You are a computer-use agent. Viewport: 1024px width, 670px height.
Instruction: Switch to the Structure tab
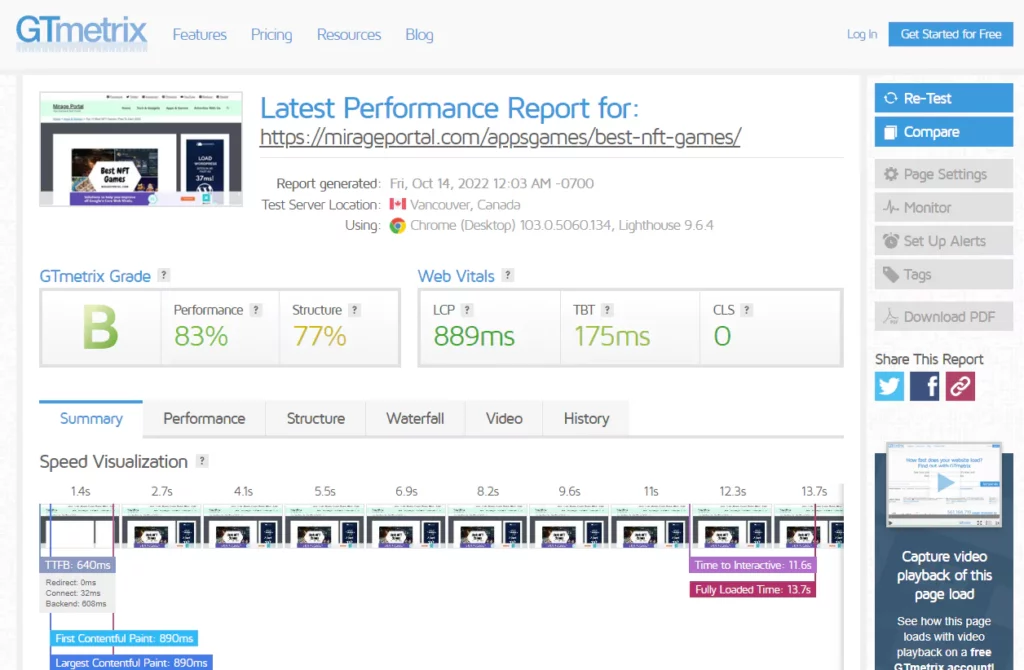tap(316, 419)
